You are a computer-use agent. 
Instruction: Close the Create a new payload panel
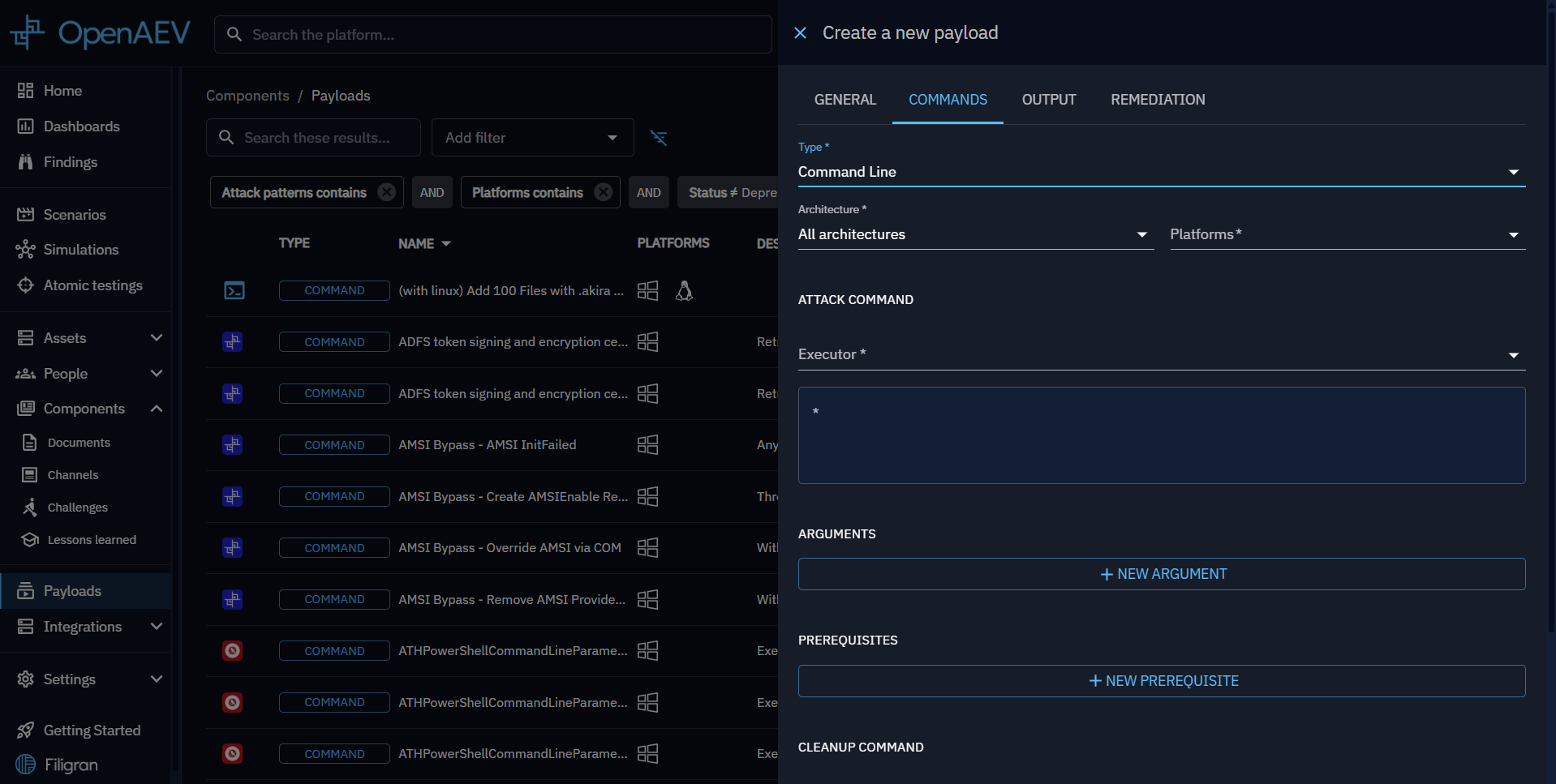[x=800, y=33]
